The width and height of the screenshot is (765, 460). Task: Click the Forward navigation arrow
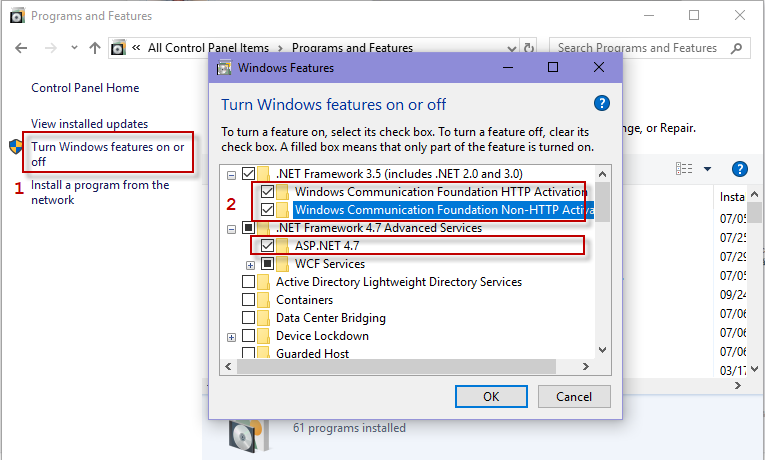pos(50,48)
